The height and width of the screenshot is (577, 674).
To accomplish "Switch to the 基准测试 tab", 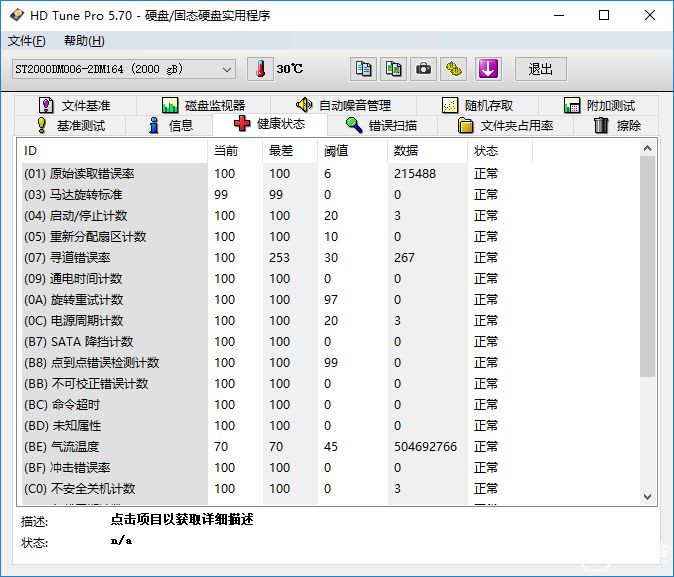I will pos(70,126).
